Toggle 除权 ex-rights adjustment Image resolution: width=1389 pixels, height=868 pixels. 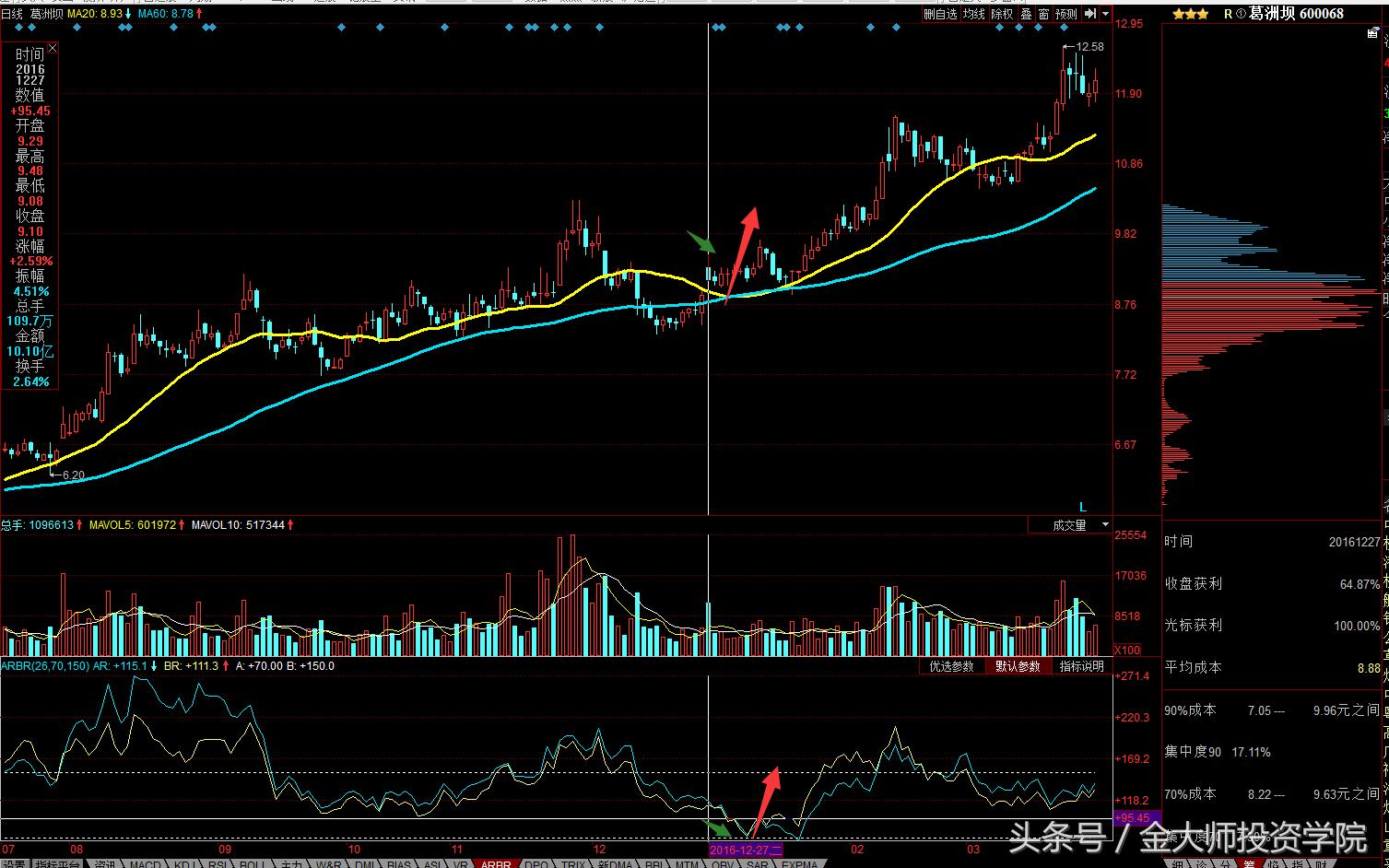[x=1002, y=14]
